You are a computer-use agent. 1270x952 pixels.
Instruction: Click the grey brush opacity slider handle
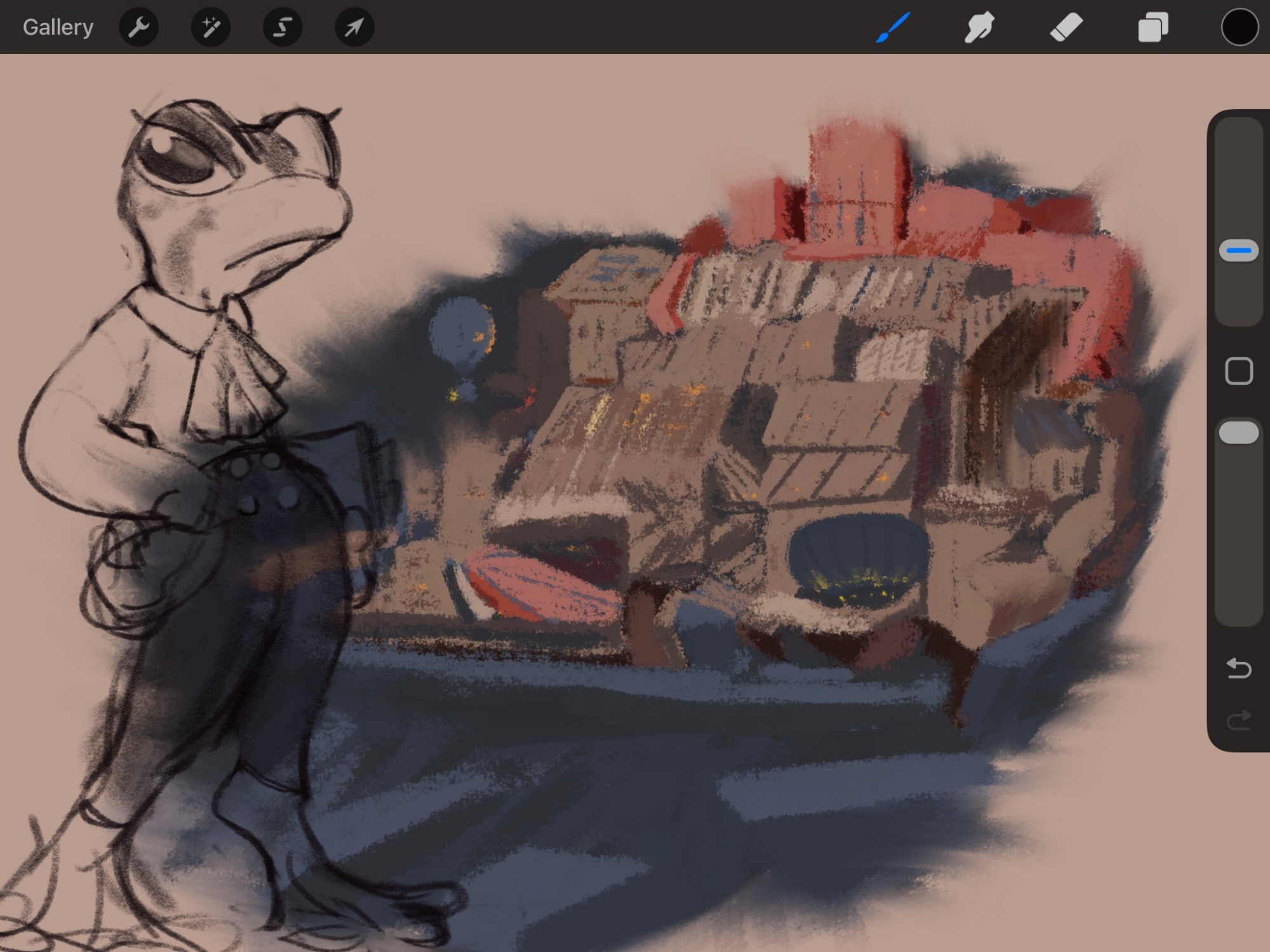coord(1238,433)
